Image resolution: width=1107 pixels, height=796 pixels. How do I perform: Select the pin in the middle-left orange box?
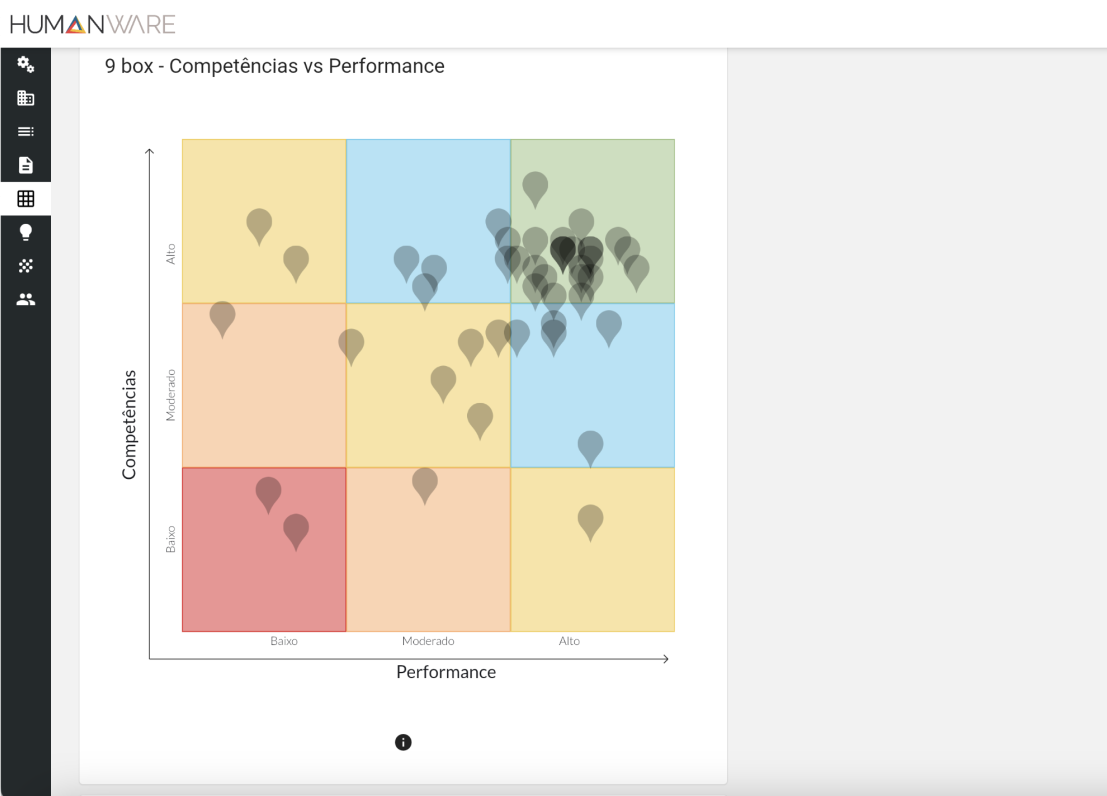(222, 317)
